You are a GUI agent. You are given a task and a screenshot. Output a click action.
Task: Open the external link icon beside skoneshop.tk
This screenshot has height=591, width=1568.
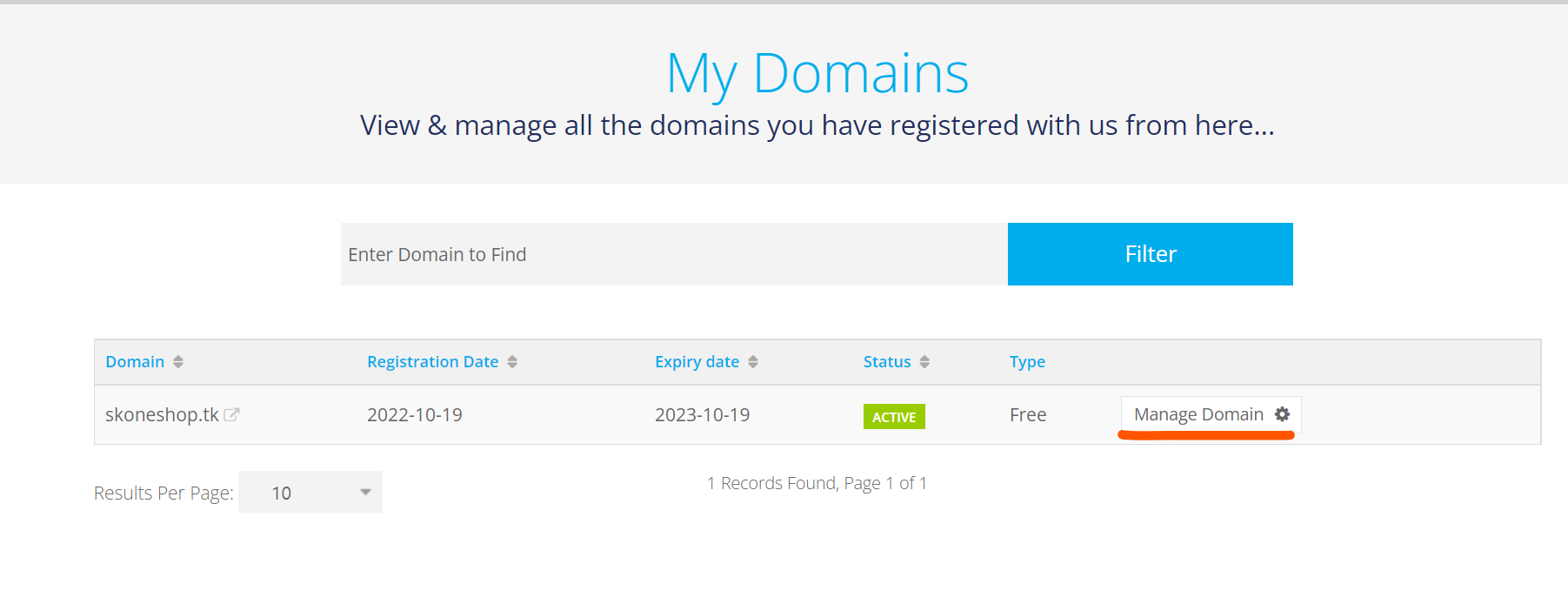pyautogui.click(x=231, y=415)
